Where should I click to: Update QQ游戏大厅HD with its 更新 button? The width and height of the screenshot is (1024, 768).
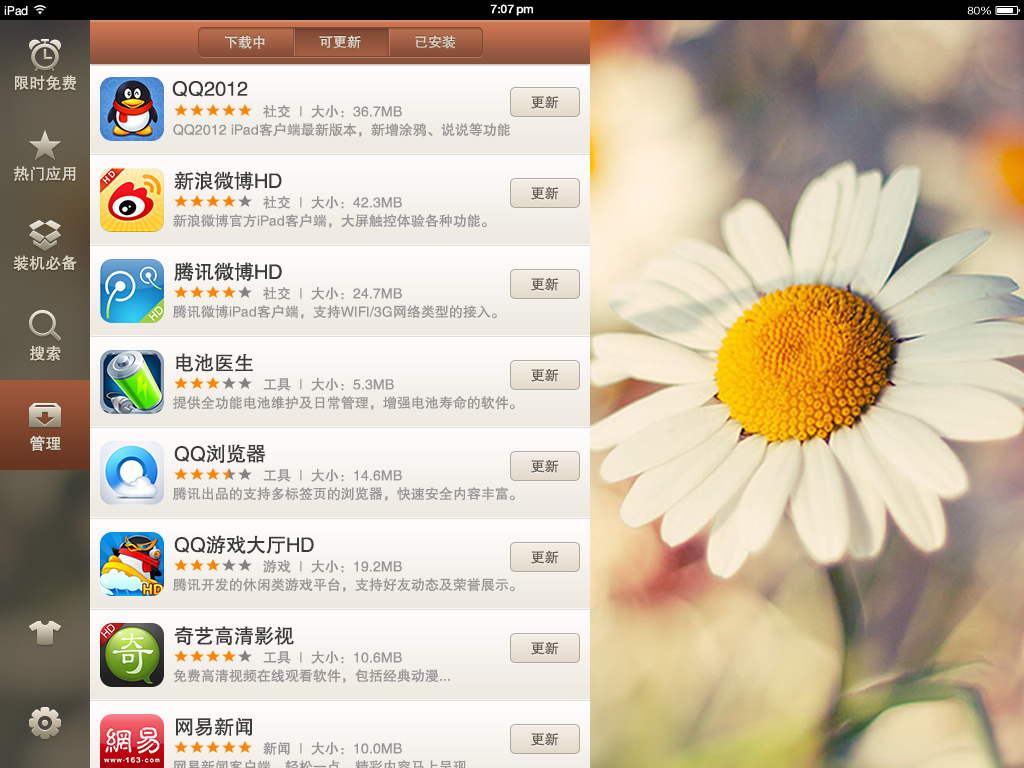545,557
